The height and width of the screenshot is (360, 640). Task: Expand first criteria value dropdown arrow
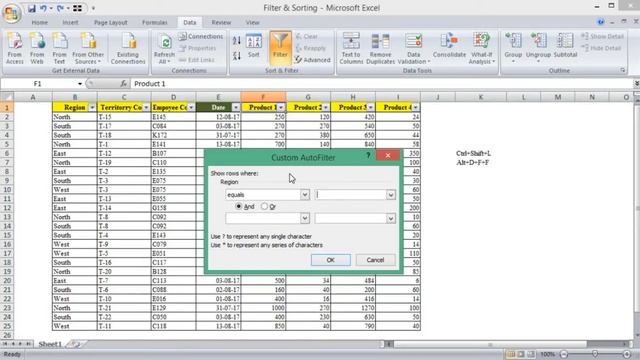391,195
